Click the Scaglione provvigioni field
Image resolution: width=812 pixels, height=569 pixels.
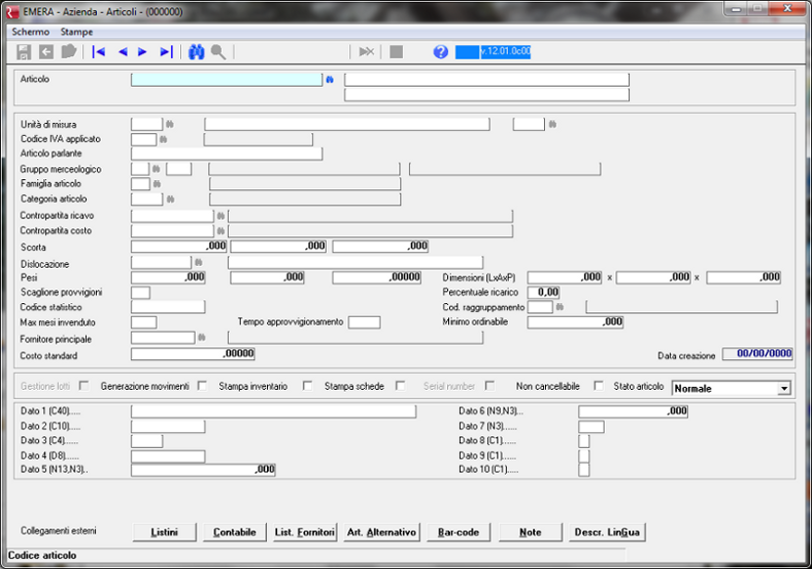(x=141, y=293)
